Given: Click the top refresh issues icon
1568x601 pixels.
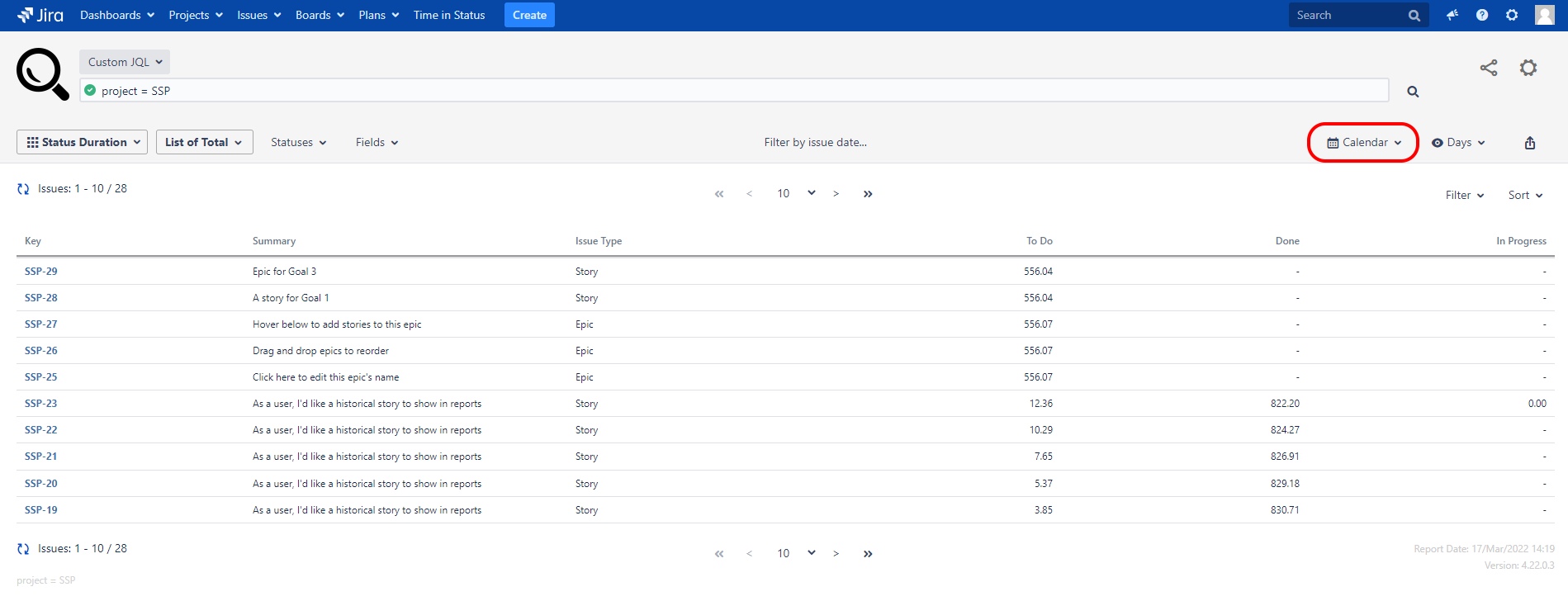Looking at the screenshot, I should [23, 189].
